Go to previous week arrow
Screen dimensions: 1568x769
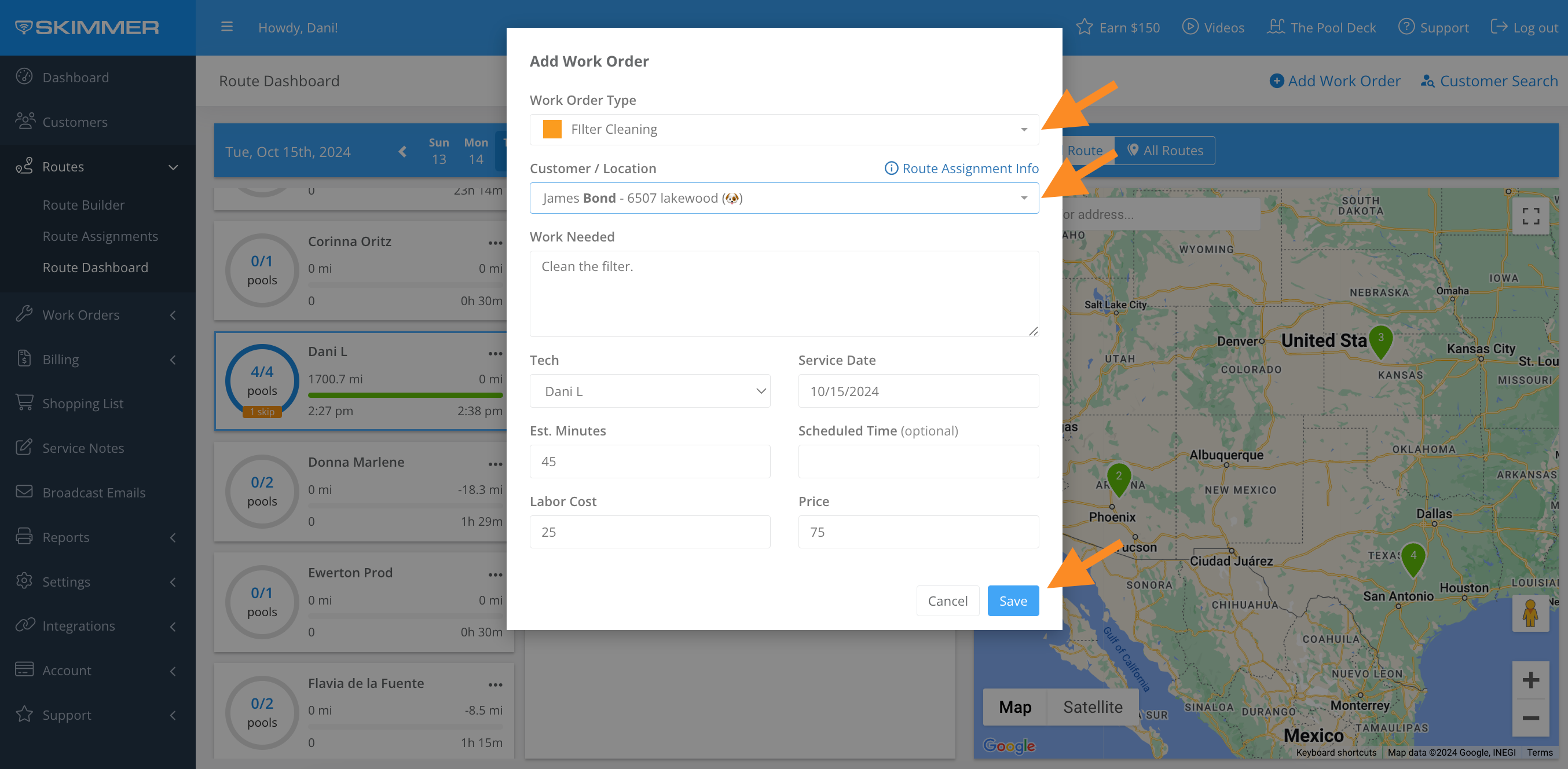pyautogui.click(x=402, y=152)
